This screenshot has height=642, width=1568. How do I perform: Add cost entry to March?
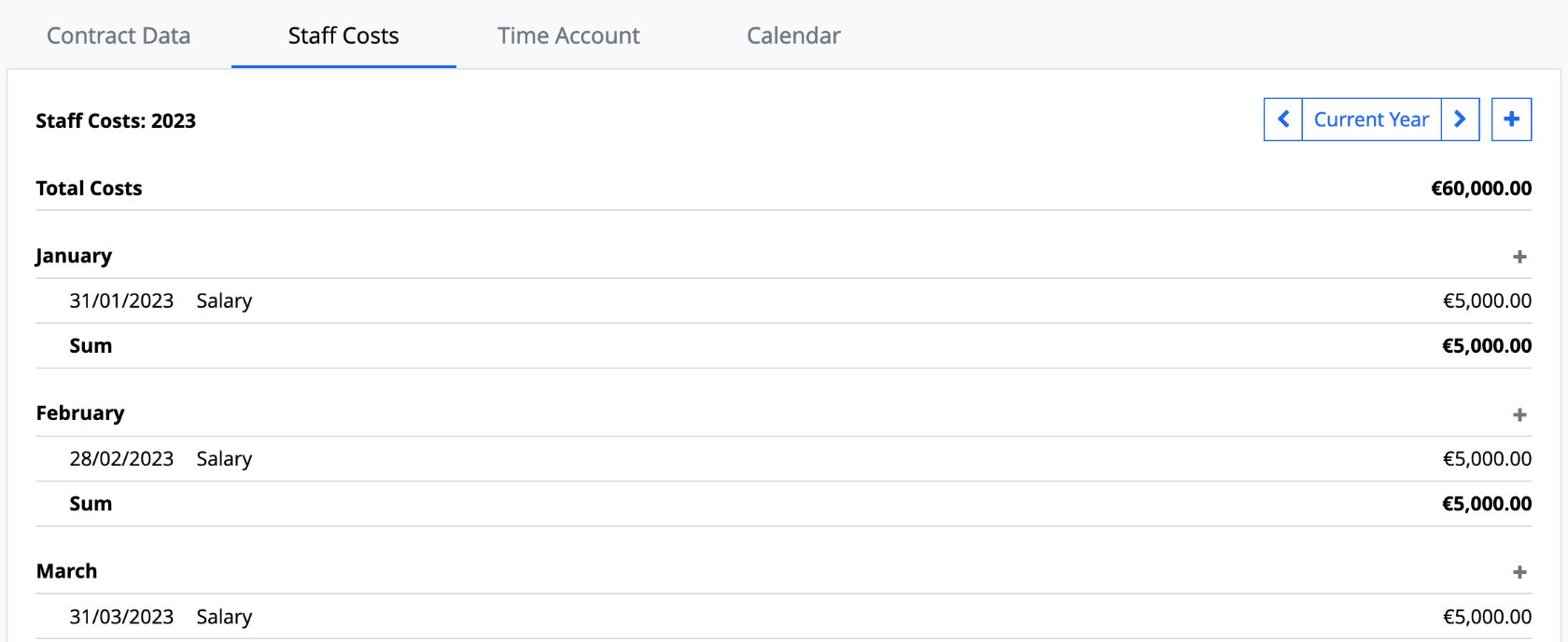coord(1519,572)
